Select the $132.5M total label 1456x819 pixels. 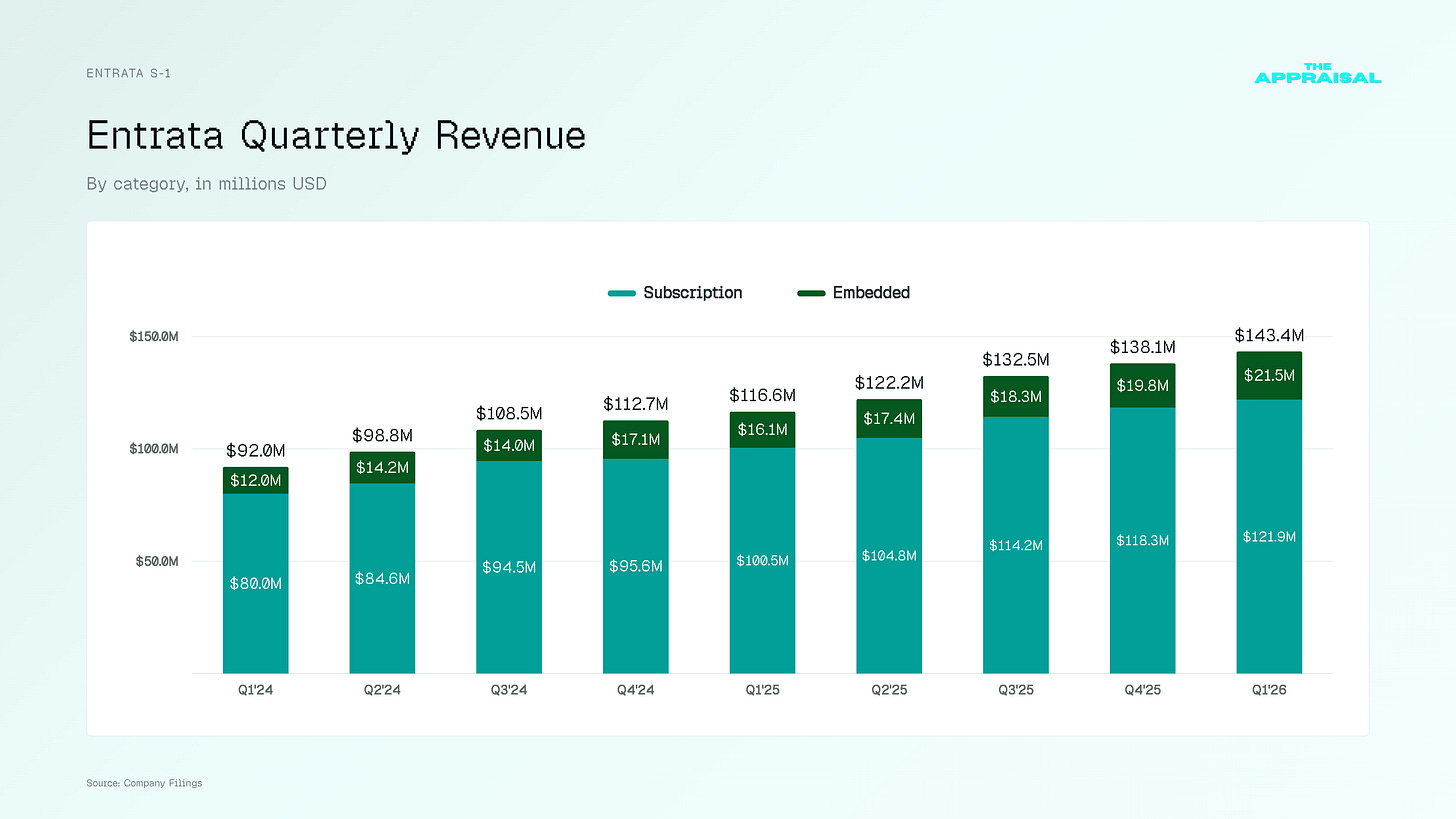(x=1016, y=360)
